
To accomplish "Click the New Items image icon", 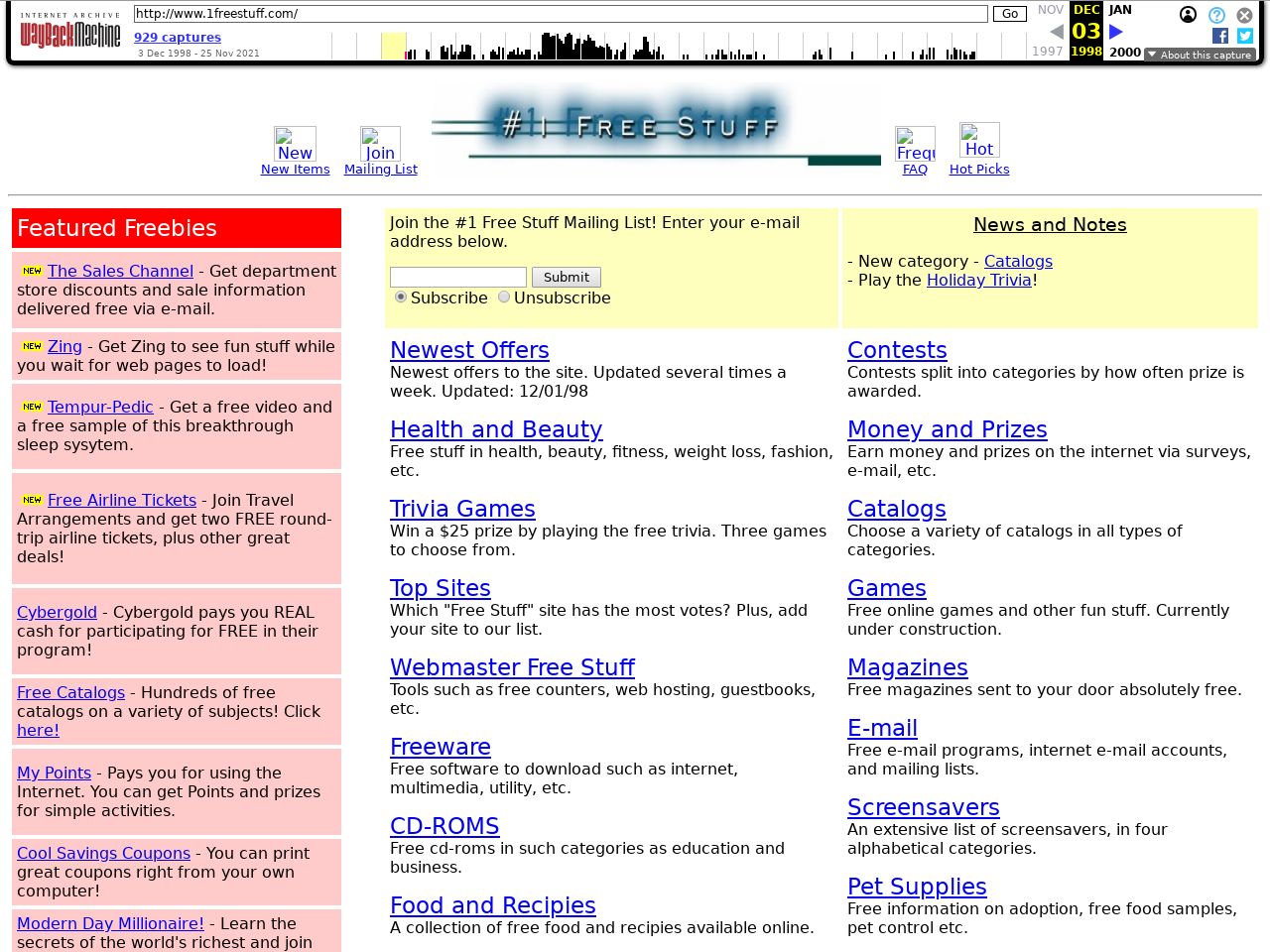I will [x=295, y=144].
